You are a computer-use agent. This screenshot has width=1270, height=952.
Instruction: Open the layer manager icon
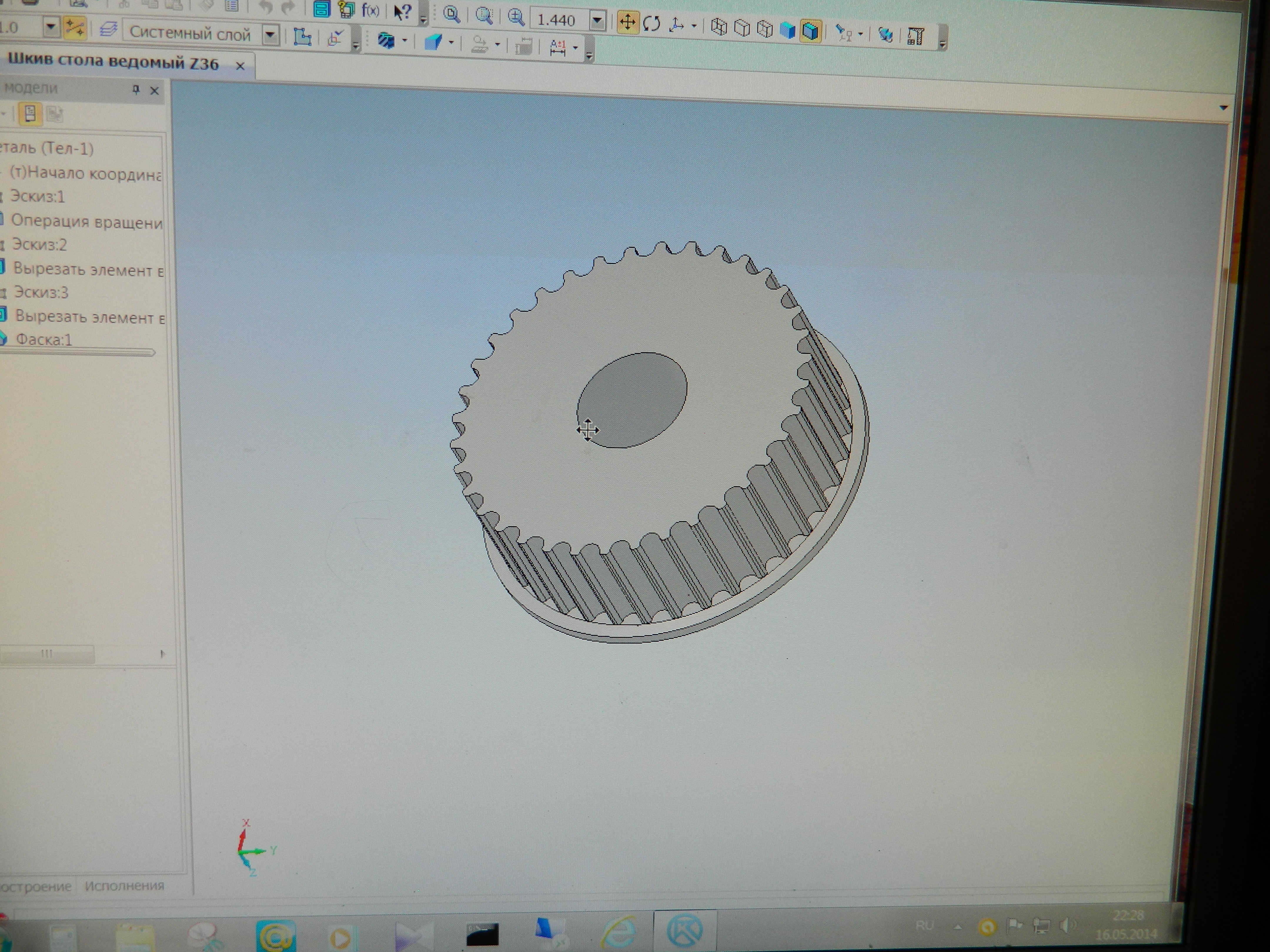pos(108,29)
